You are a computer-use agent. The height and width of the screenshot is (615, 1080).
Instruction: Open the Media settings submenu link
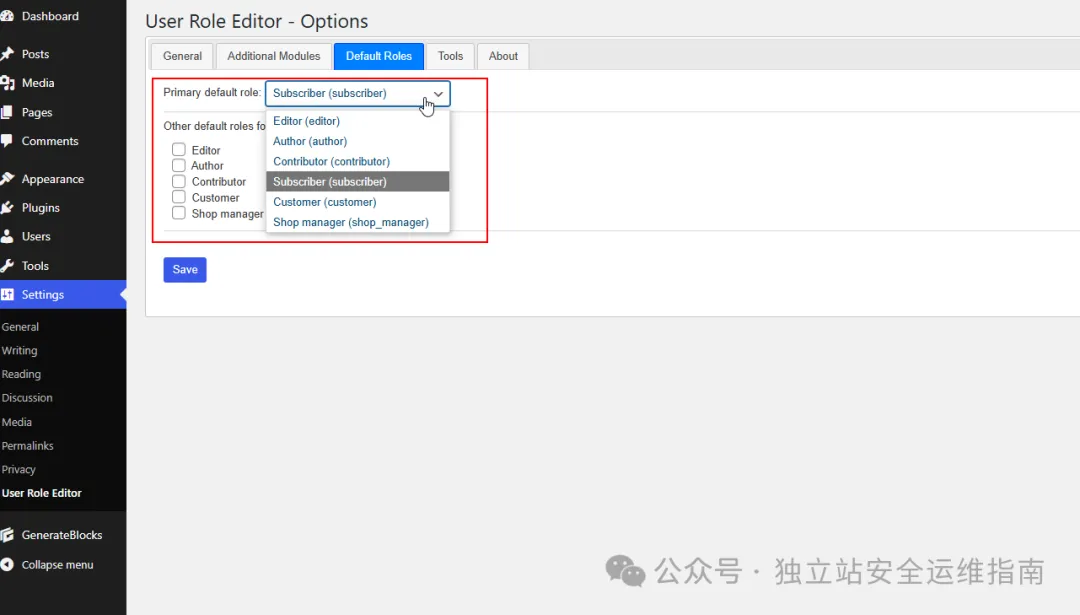pyautogui.click(x=17, y=422)
